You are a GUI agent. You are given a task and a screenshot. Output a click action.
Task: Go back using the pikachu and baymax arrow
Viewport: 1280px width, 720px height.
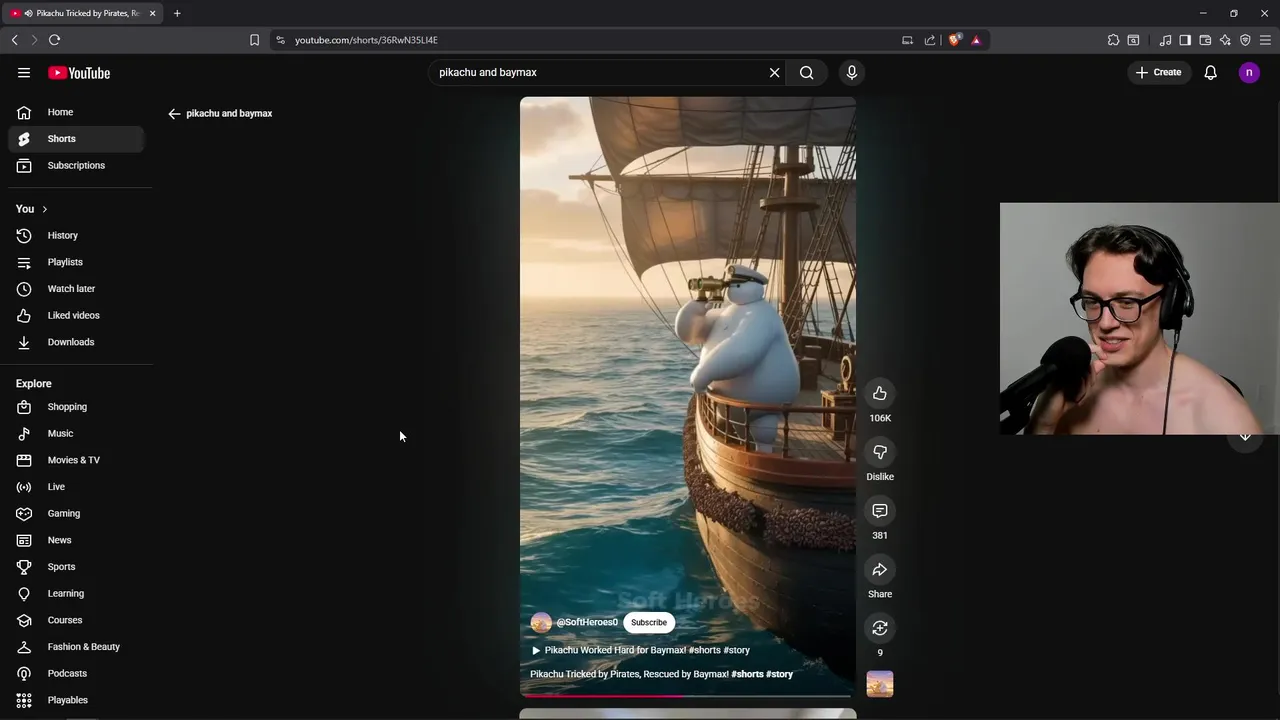pyautogui.click(x=174, y=114)
